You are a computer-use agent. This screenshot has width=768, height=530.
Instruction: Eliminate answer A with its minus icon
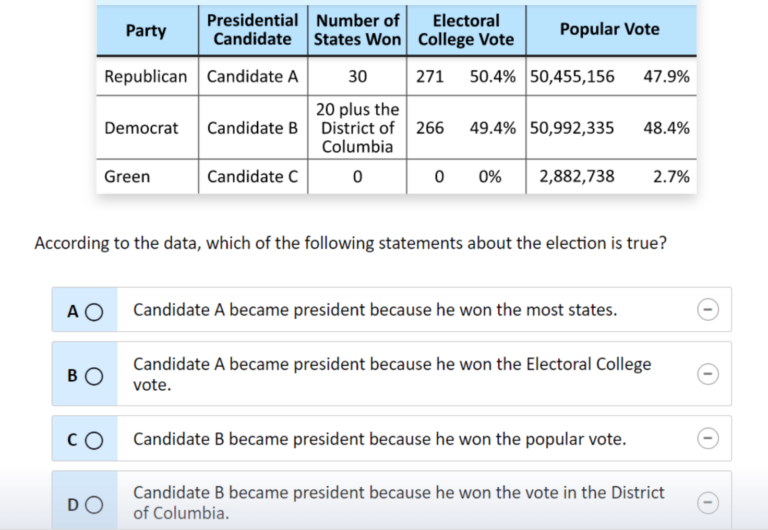click(708, 310)
